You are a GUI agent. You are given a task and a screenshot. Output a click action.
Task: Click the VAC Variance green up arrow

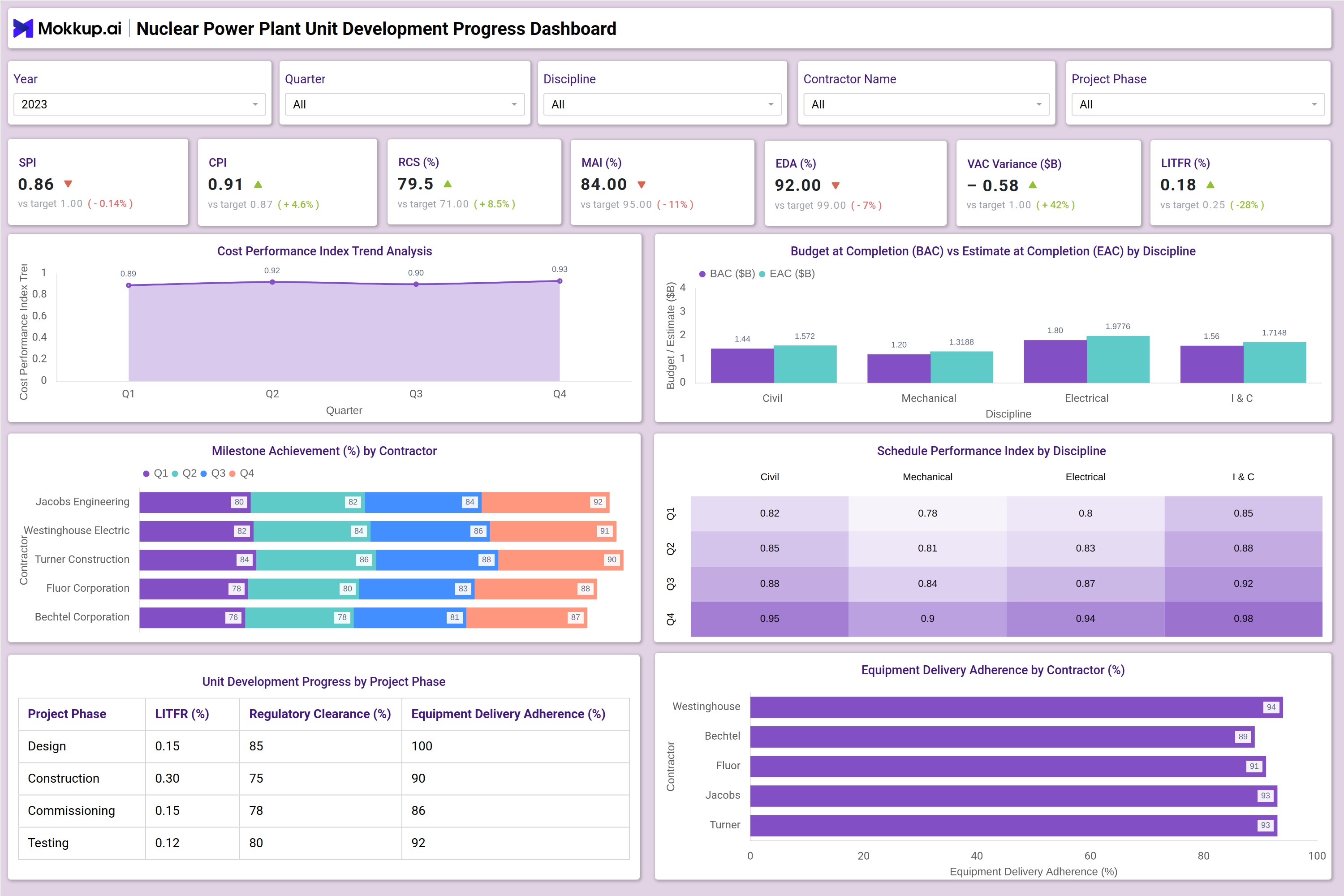click(1033, 185)
